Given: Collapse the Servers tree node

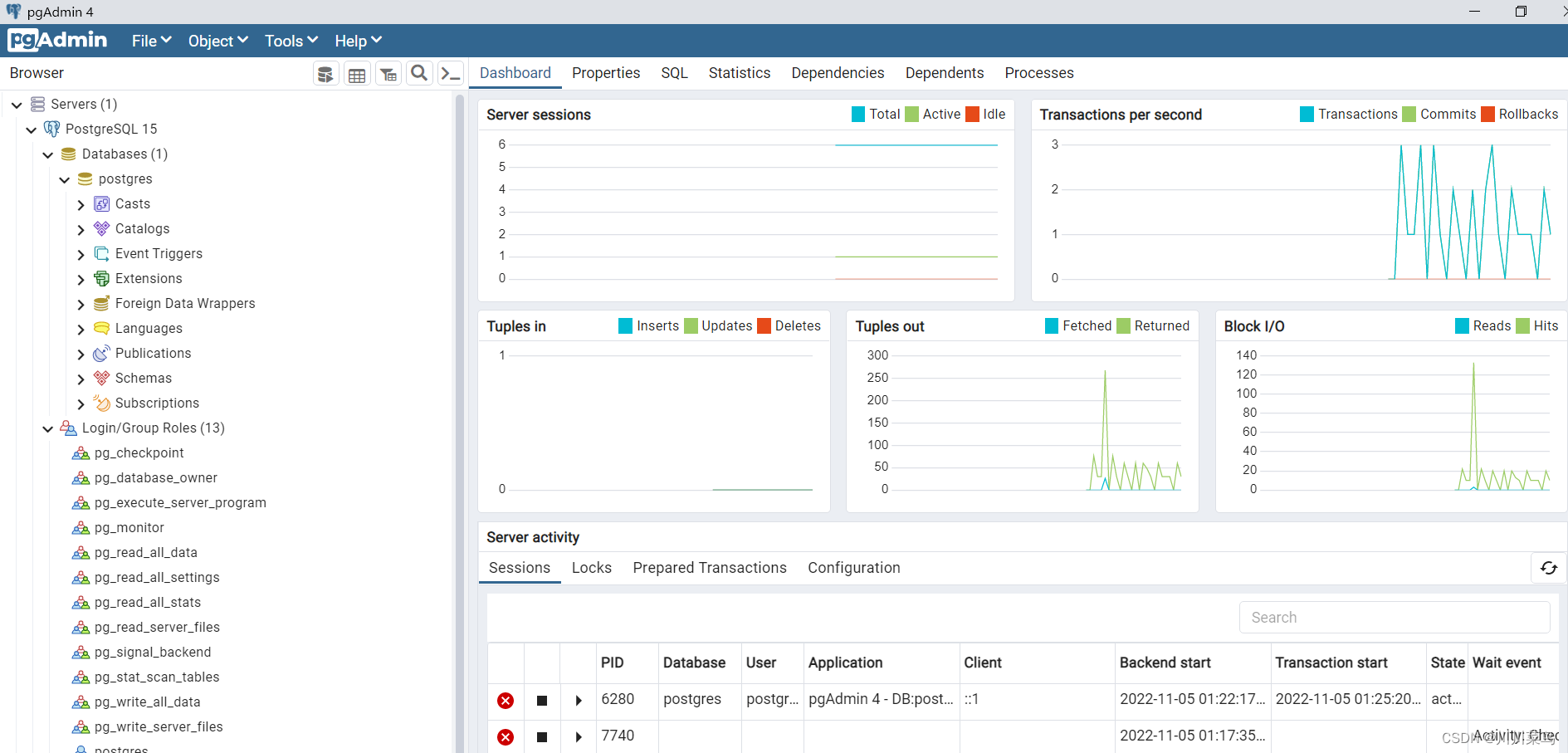Looking at the screenshot, I should [x=17, y=105].
